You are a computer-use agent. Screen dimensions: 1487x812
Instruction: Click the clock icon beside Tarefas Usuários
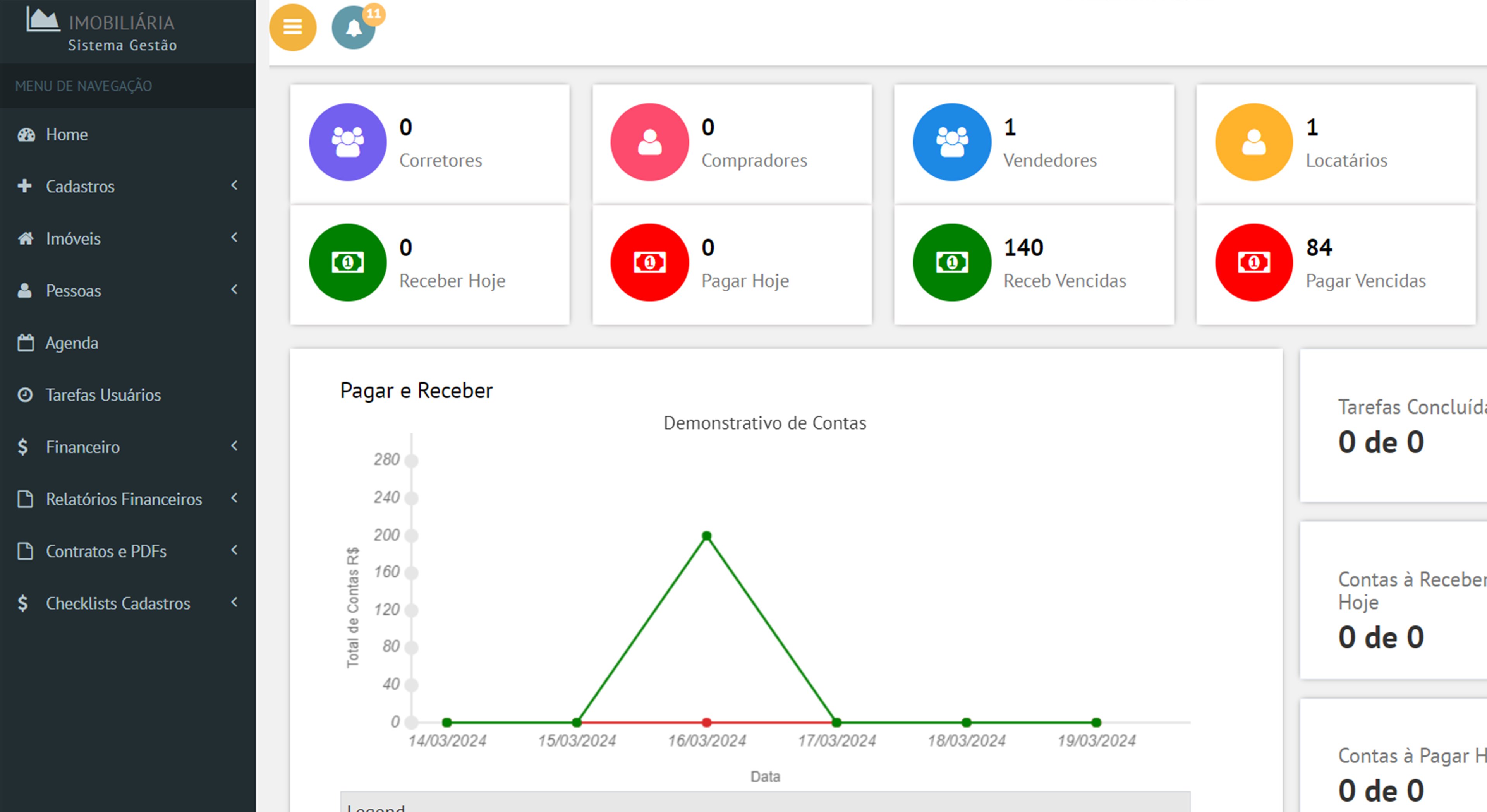[25, 395]
